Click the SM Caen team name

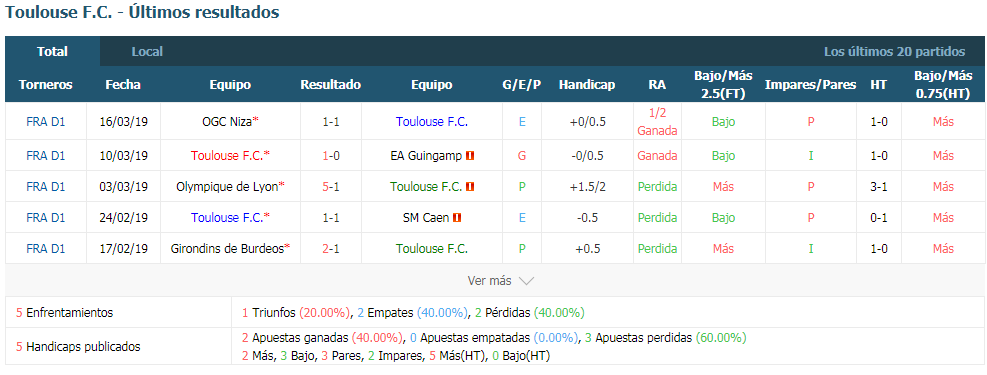[426, 218]
